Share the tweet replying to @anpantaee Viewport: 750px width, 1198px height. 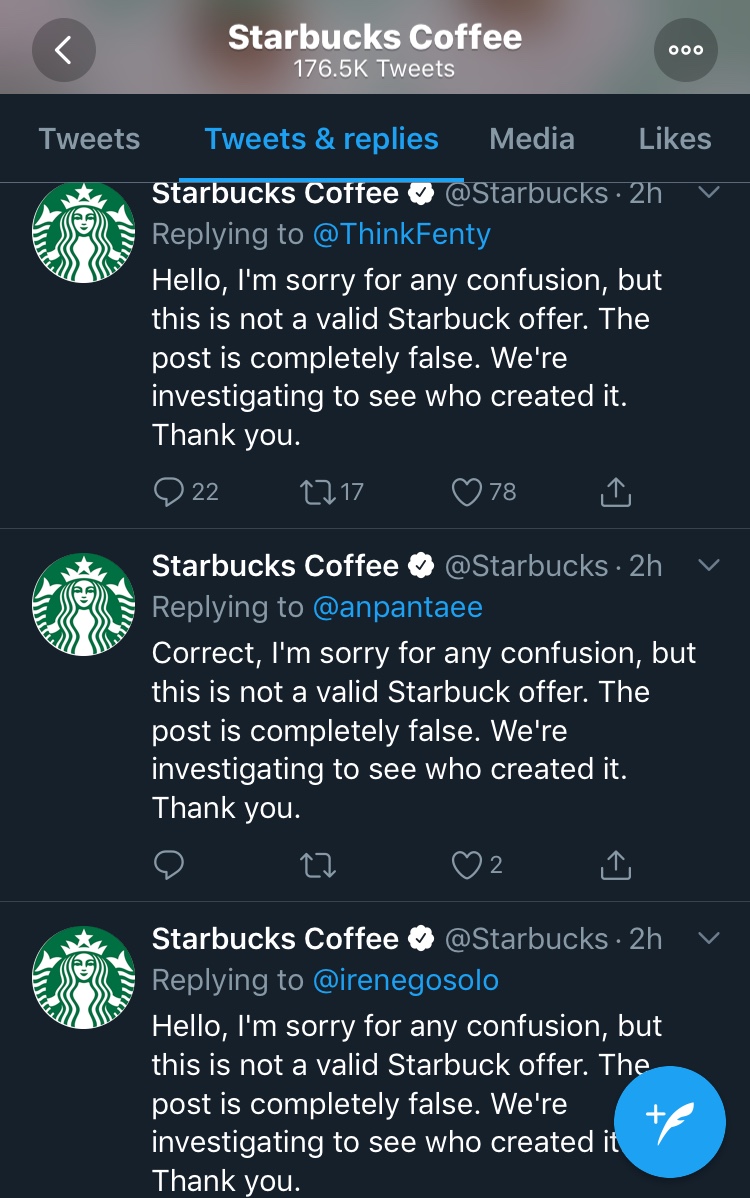615,865
